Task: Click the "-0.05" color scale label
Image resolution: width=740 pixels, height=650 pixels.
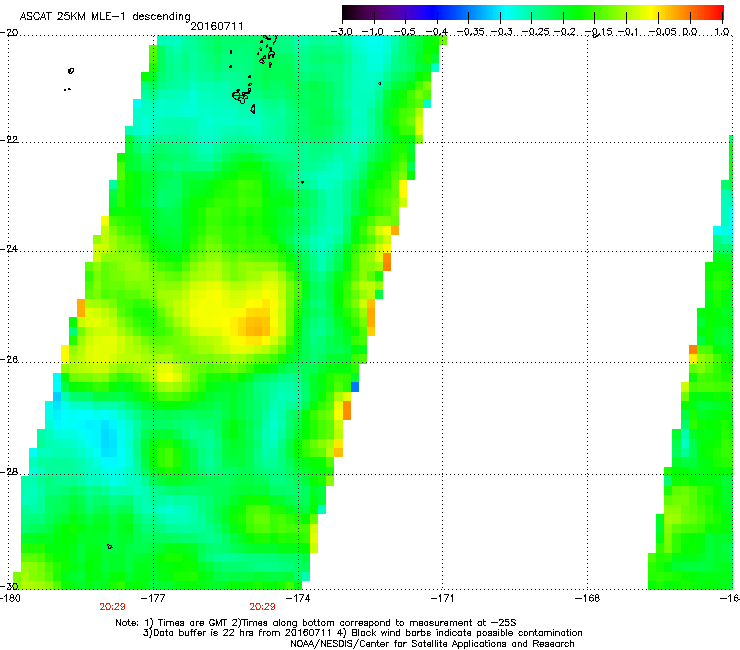Action: point(663,32)
